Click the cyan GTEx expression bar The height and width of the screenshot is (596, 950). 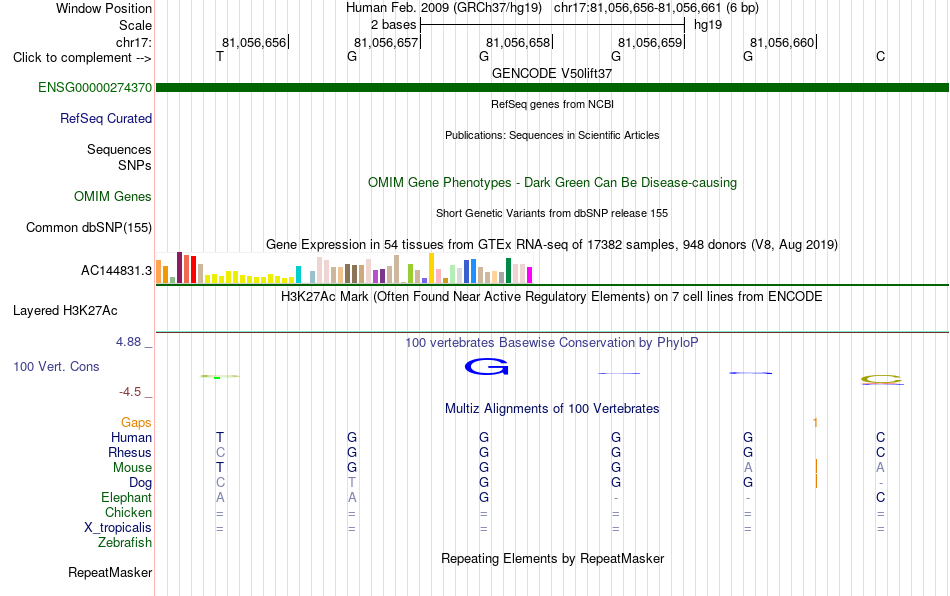(298, 274)
